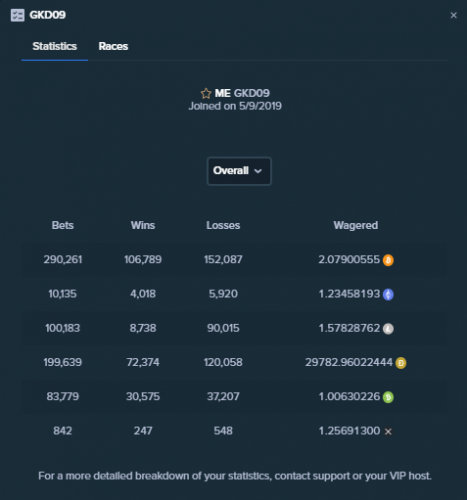Select the Statistics tab
Viewport: 467px width, 500px height.
point(55,46)
